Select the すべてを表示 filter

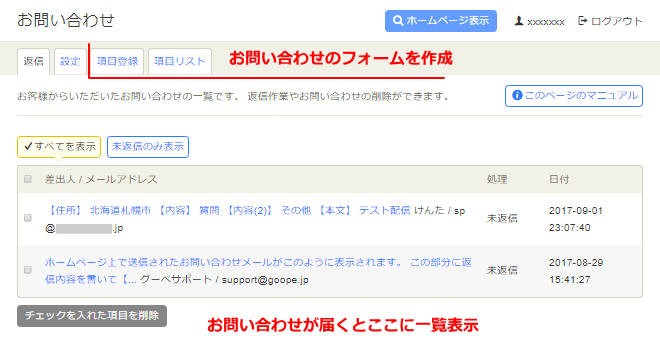click(59, 147)
